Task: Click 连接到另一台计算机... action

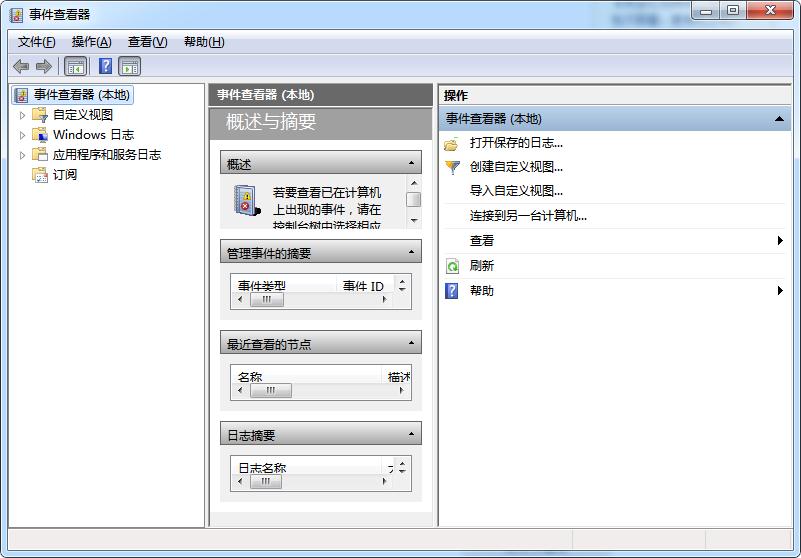Action: coord(528,216)
